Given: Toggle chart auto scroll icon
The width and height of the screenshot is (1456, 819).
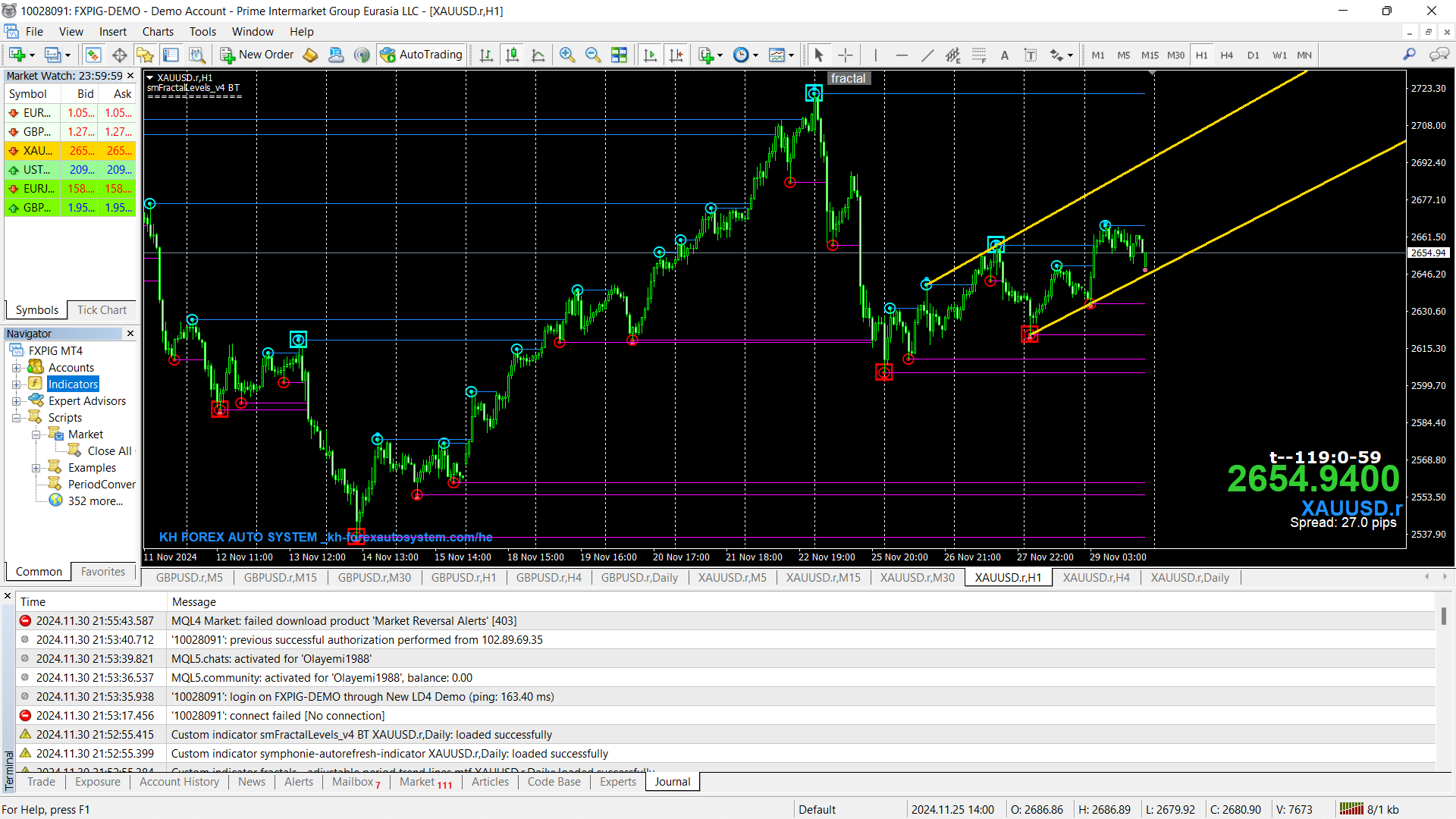Looking at the screenshot, I should 650,55.
